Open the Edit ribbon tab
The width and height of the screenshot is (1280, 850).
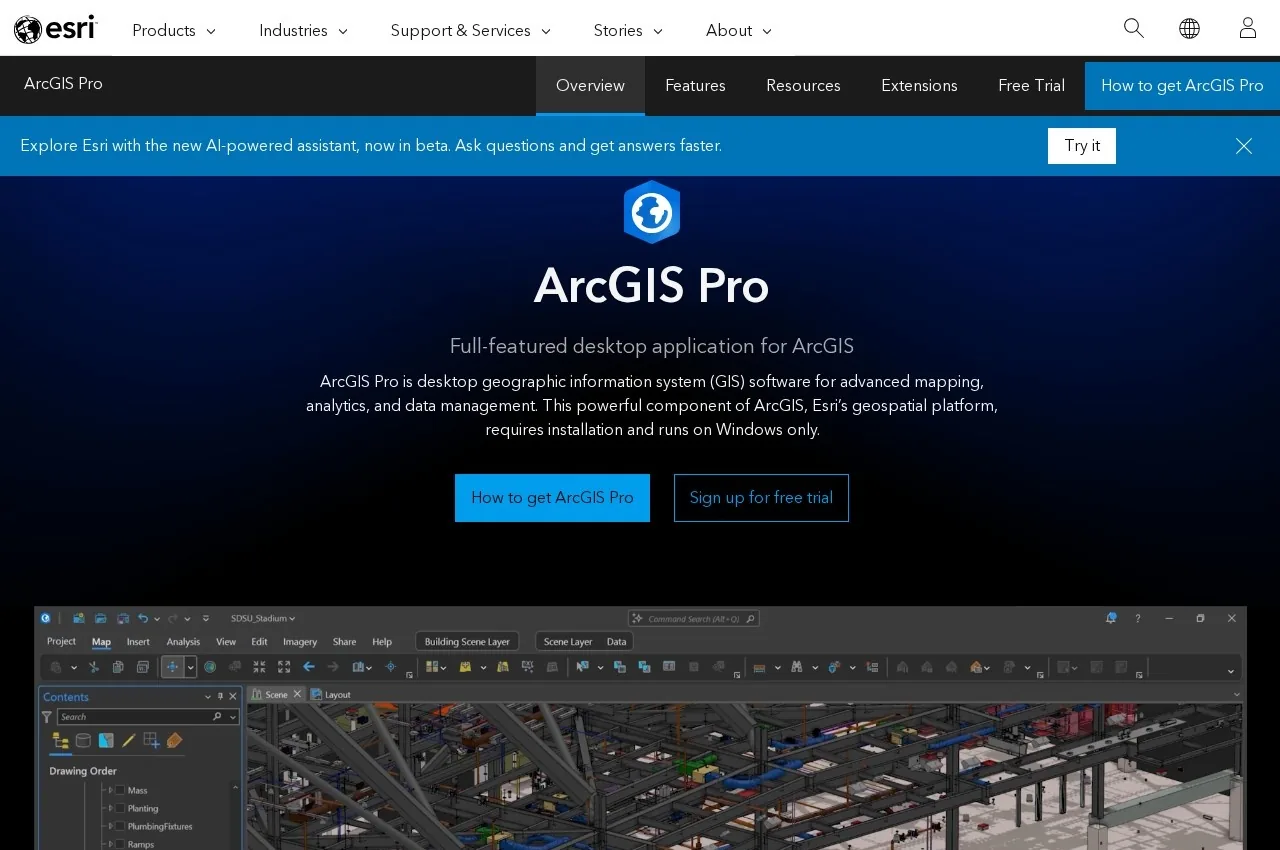[259, 642]
